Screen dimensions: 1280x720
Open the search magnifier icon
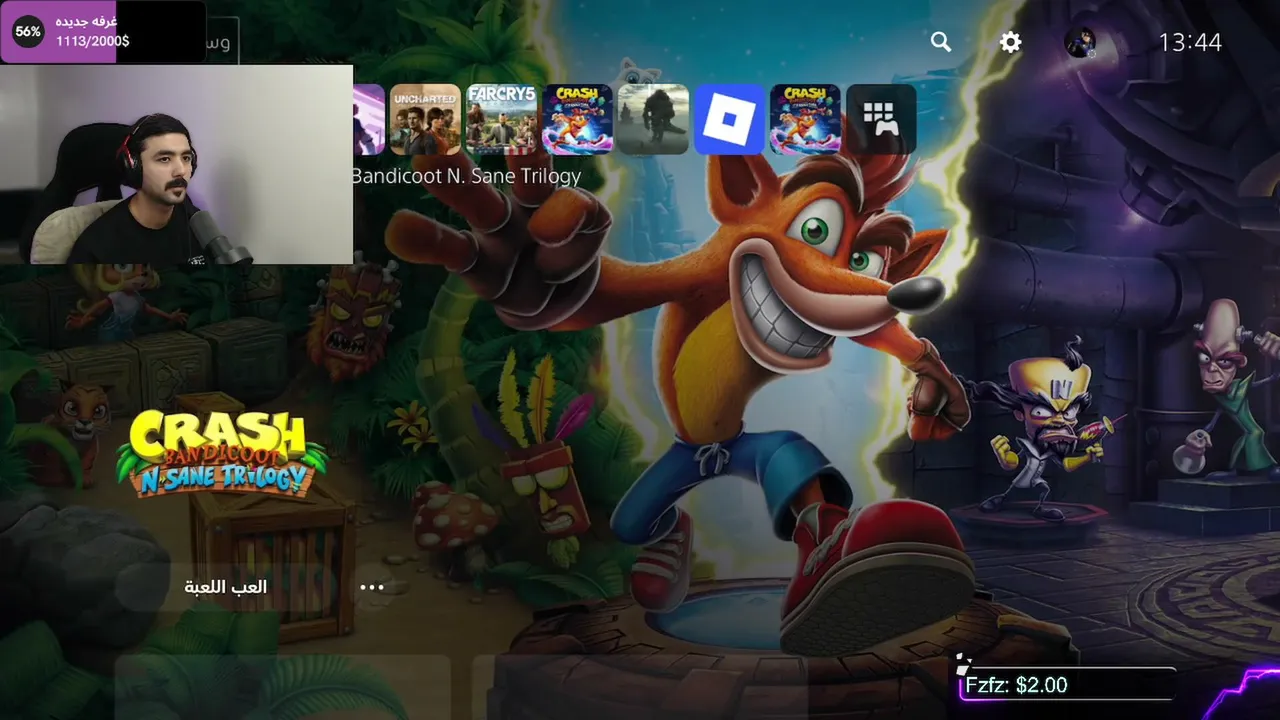(x=940, y=42)
